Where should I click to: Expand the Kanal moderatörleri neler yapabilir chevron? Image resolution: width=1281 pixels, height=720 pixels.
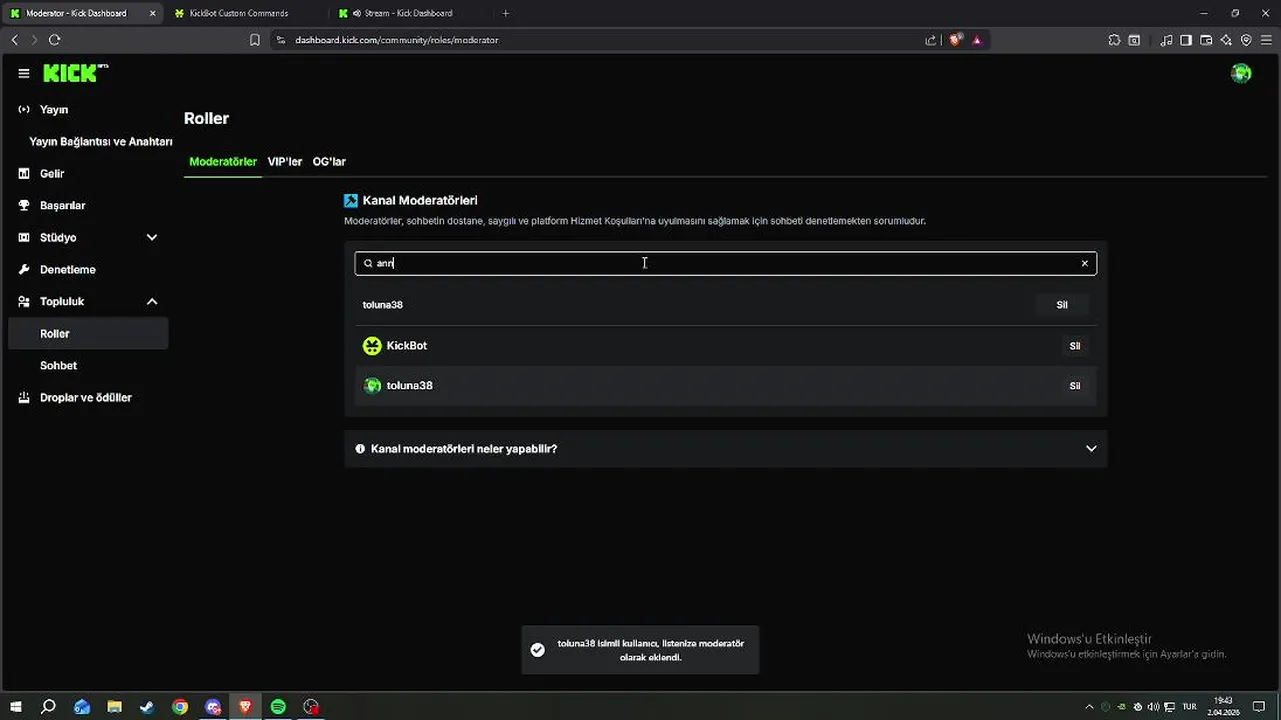[1091, 449]
